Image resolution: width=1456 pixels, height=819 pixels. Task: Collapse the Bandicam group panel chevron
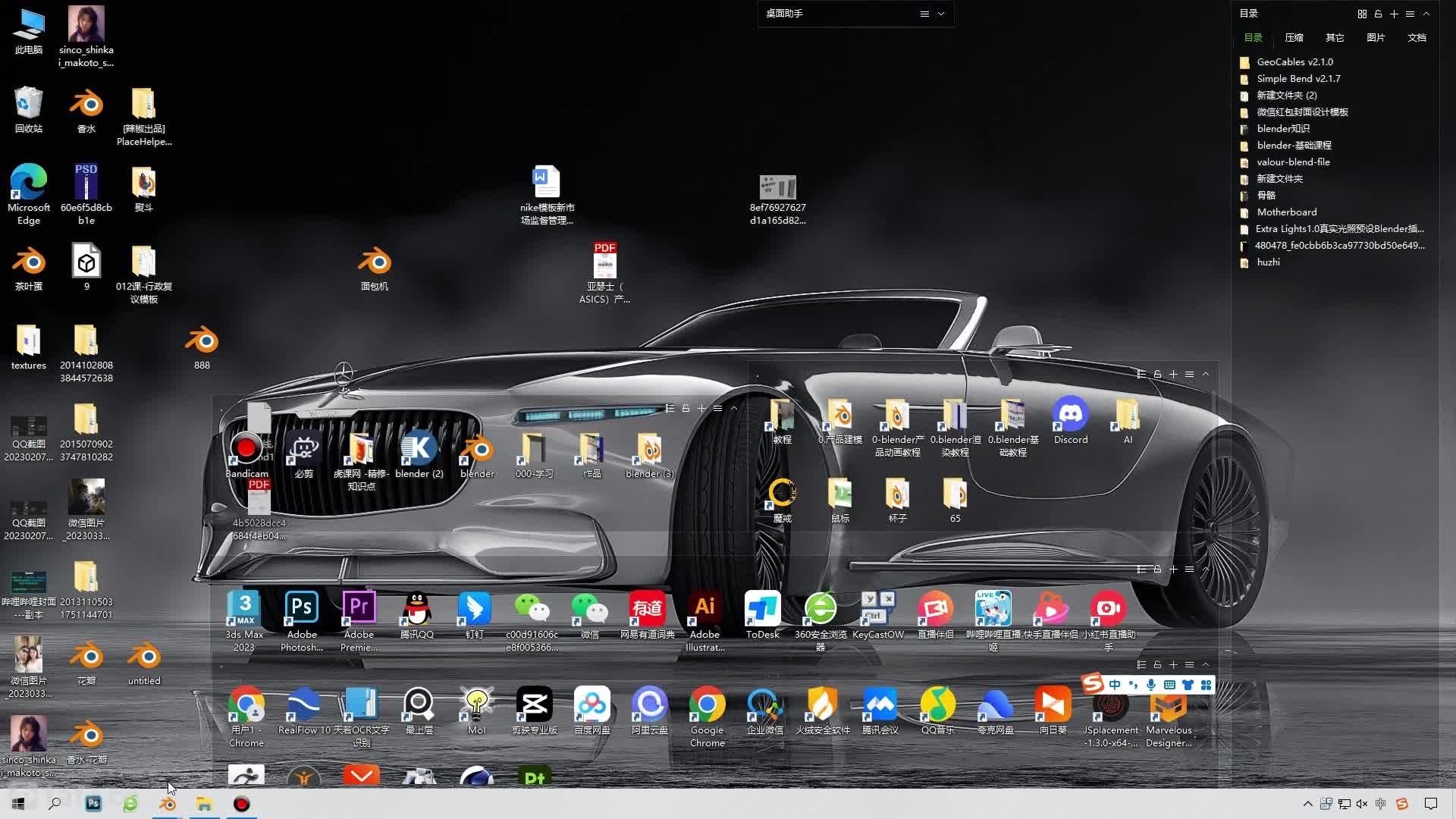tap(733, 408)
